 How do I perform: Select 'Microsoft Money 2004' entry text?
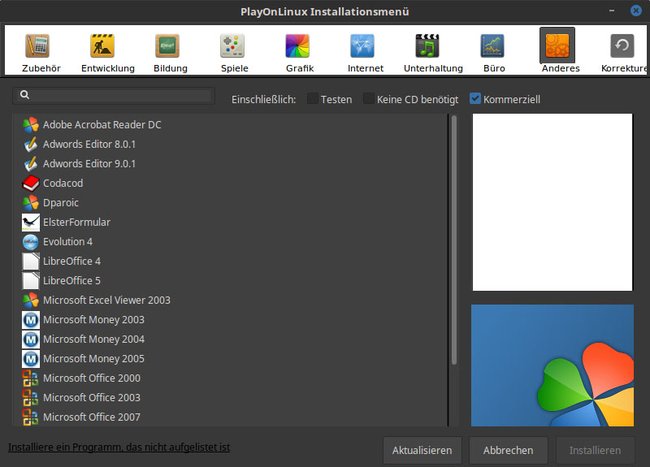[94, 339]
